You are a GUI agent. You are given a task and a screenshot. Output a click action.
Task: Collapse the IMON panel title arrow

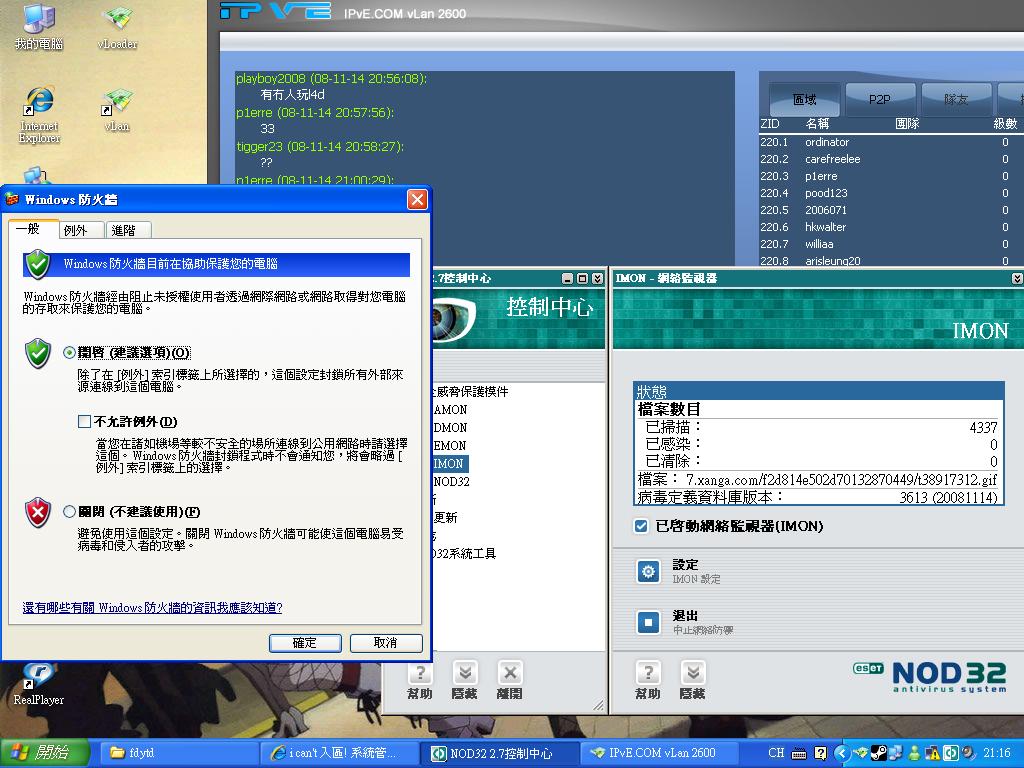point(1017,278)
